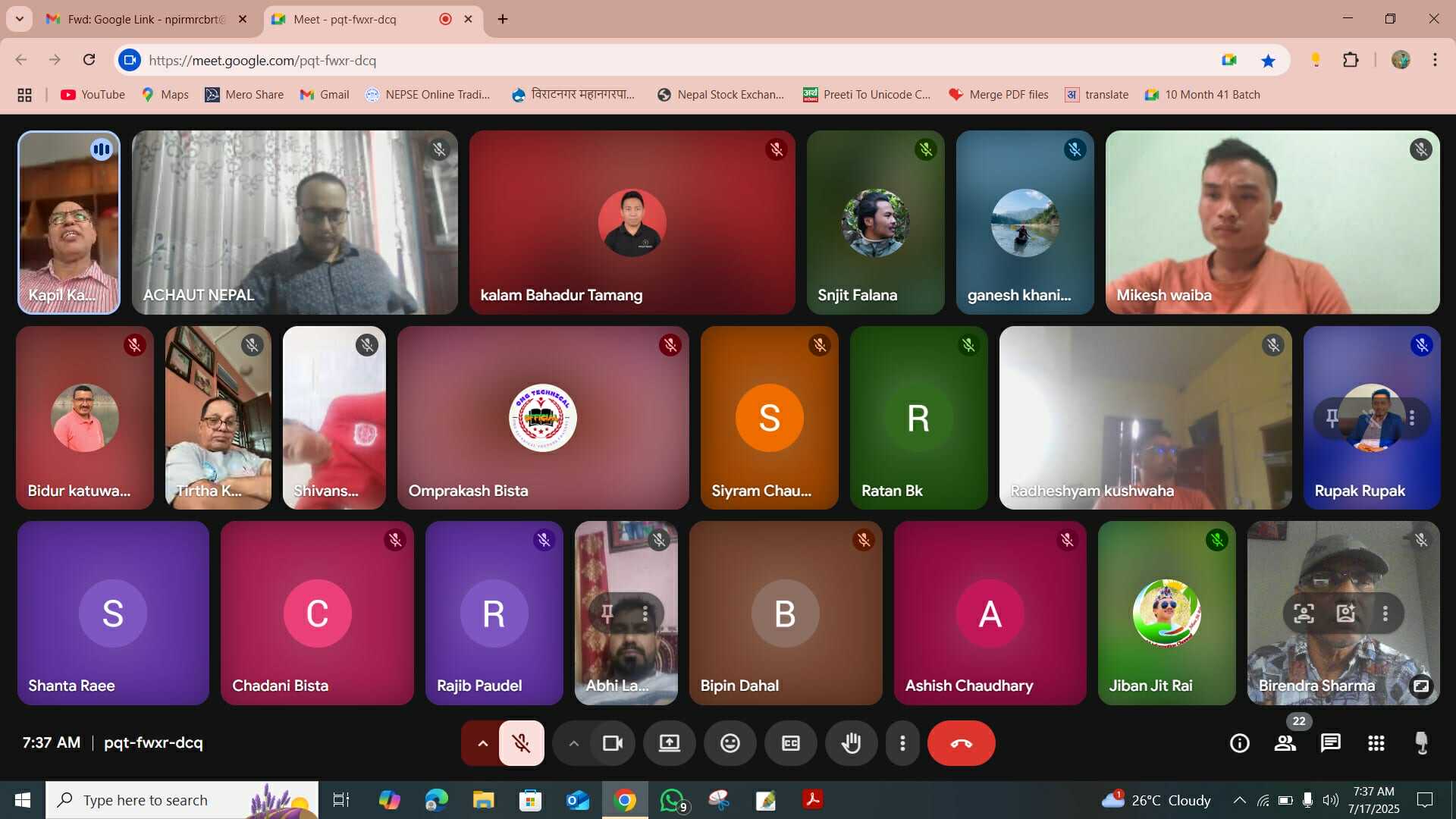This screenshot has width=1456, height=819.
Task: Open meeting details info icon
Action: click(1239, 743)
